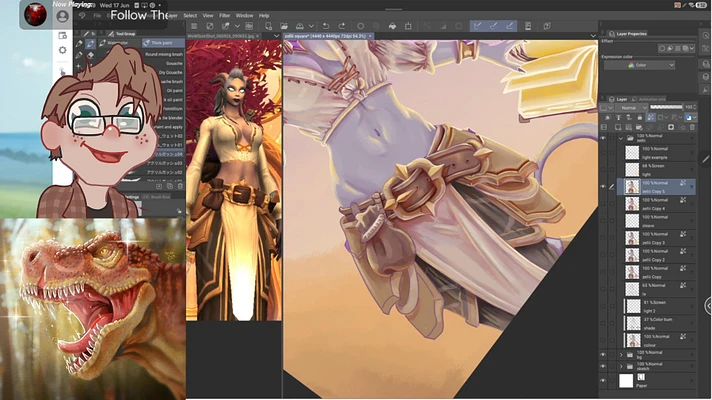Image resolution: width=712 pixels, height=400 pixels.
Task: Select the light 2 layer row
Action: (658, 306)
